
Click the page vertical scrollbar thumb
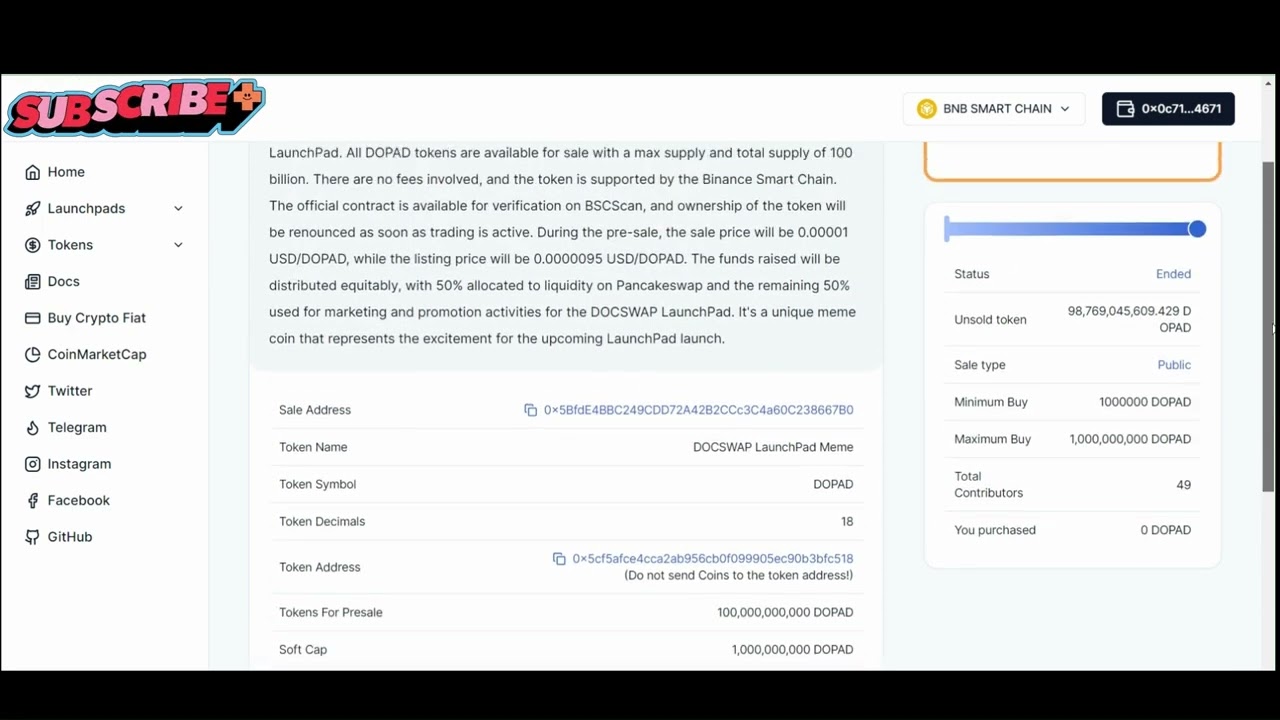1268,326
